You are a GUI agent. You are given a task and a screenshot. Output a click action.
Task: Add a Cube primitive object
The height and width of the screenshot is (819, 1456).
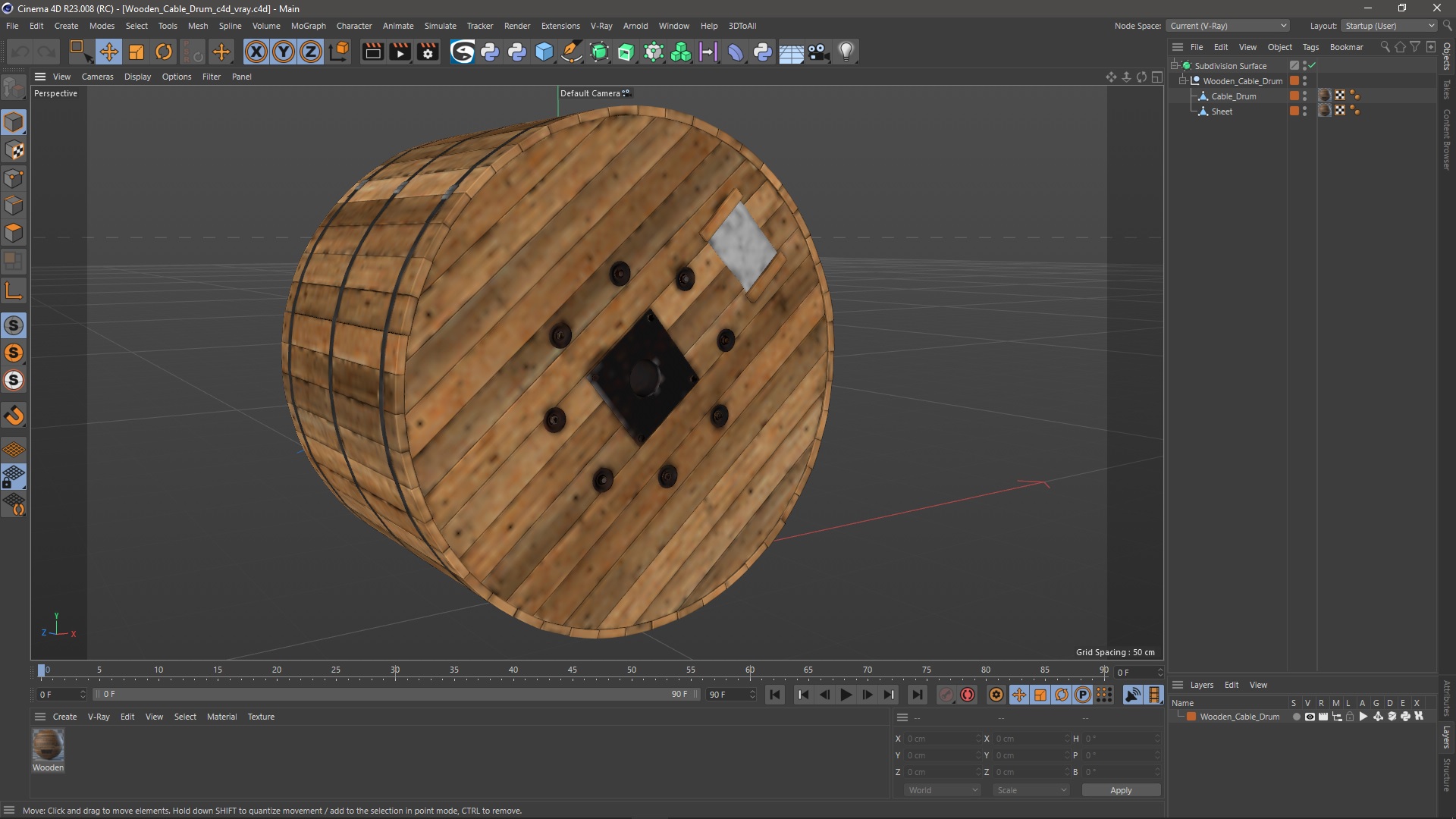pos(544,52)
